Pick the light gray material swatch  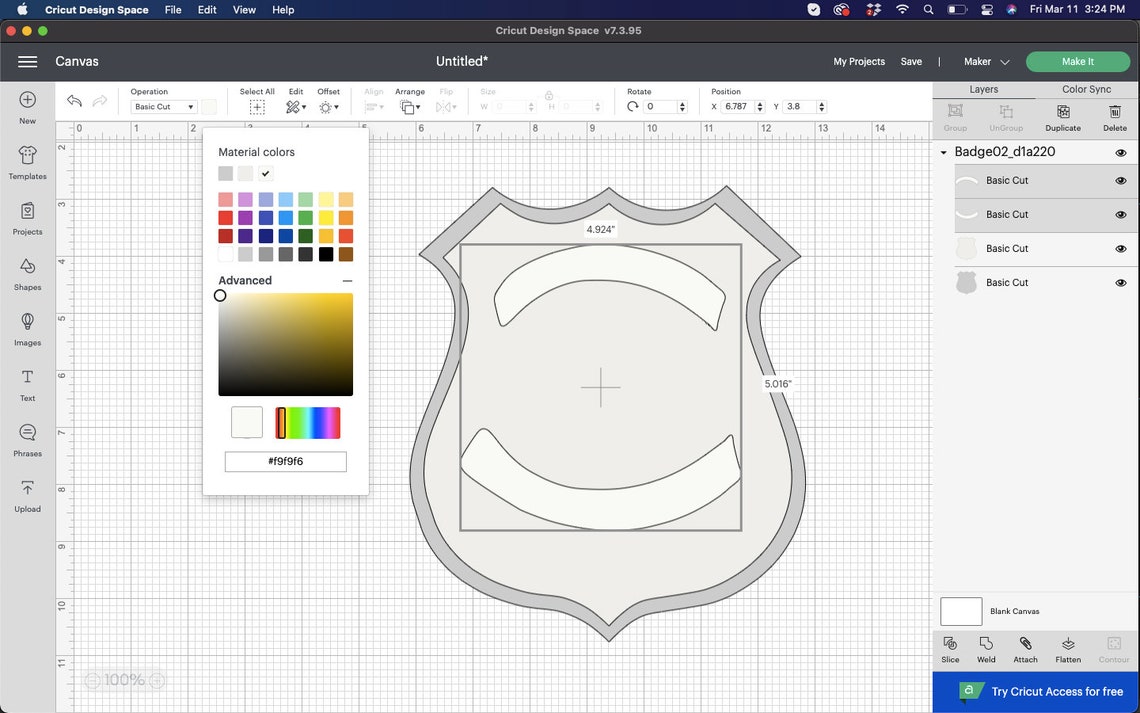[x=225, y=173]
